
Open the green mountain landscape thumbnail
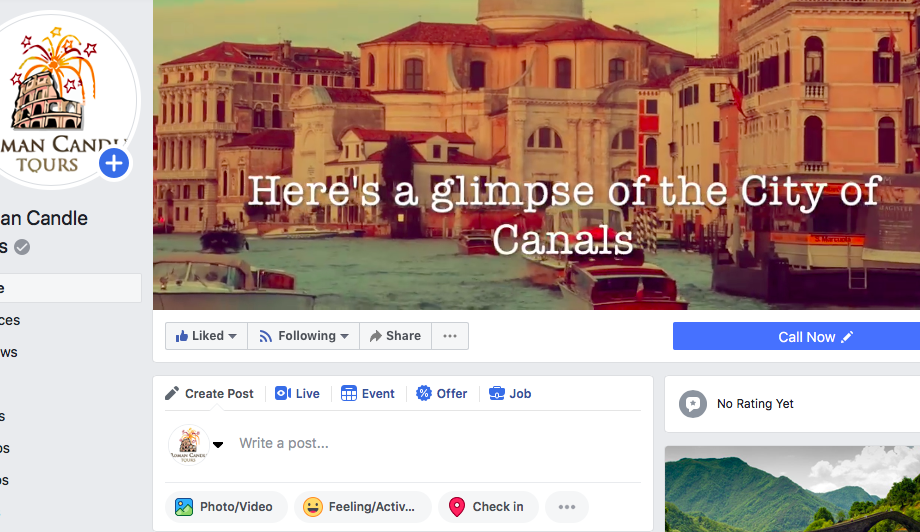click(x=792, y=489)
